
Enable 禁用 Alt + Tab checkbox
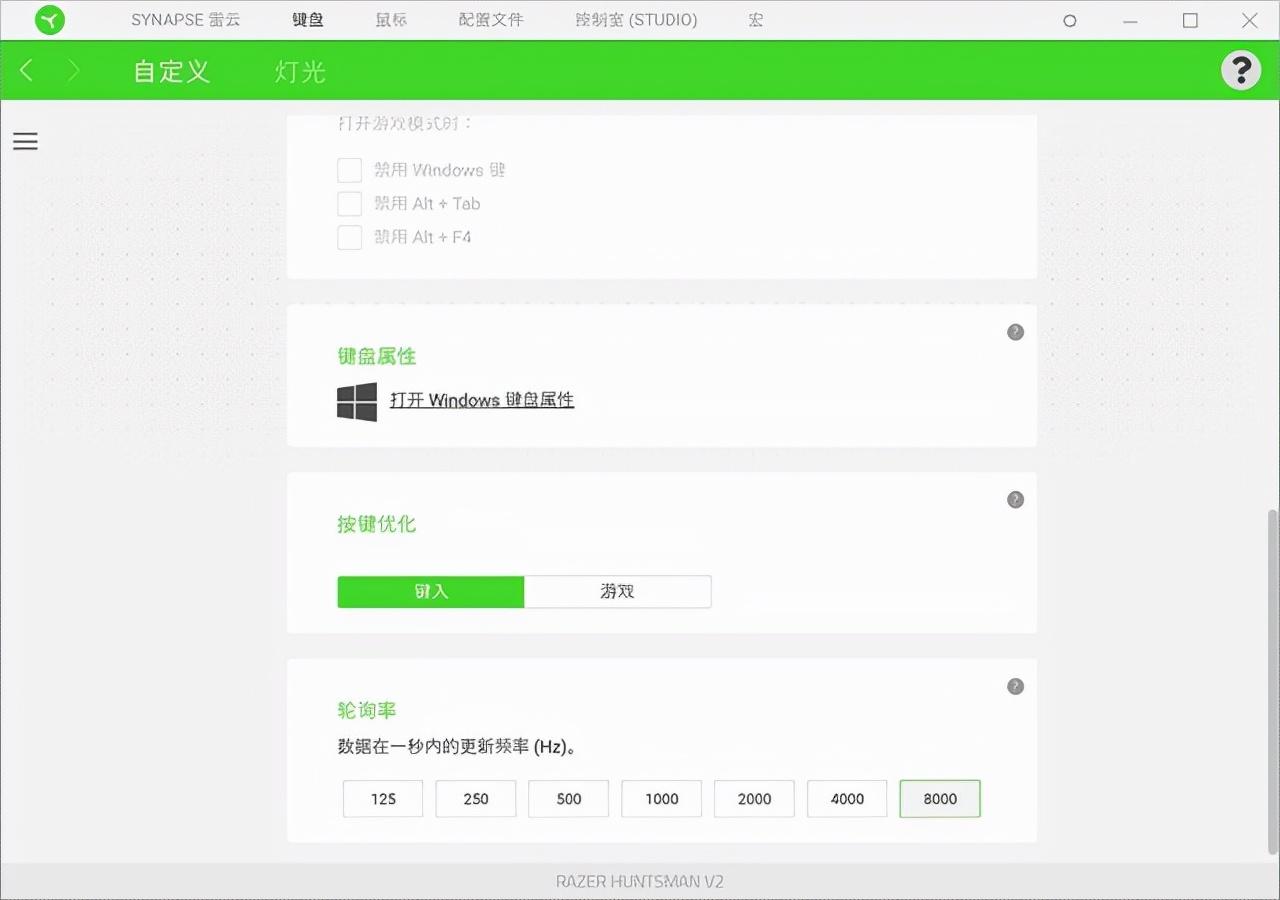pyautogui.click(x=349, y=204)
